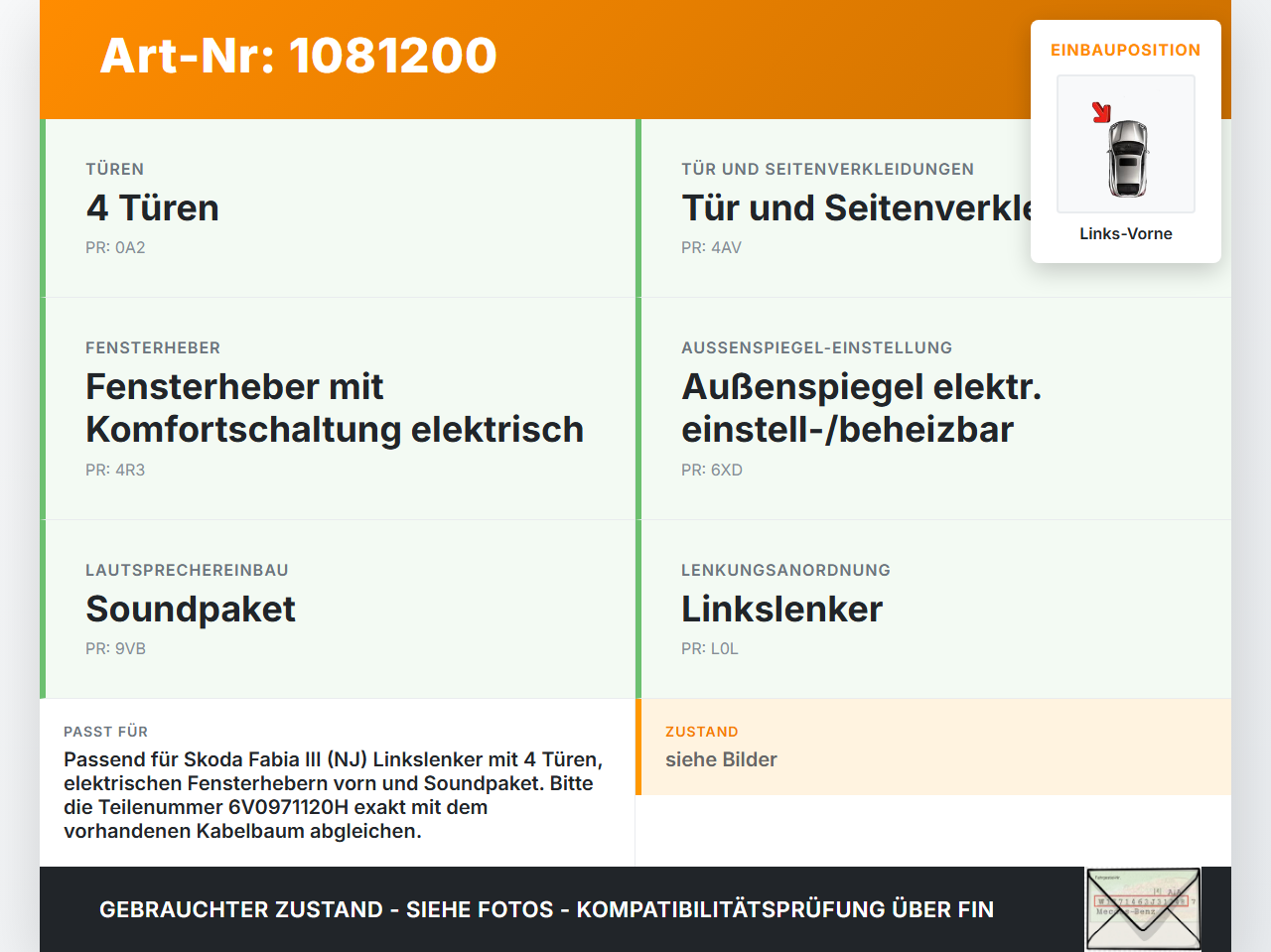Click the Links-Vorne caption
The height and width of the screenshot is (952, 1271).
coord(1126,233)
